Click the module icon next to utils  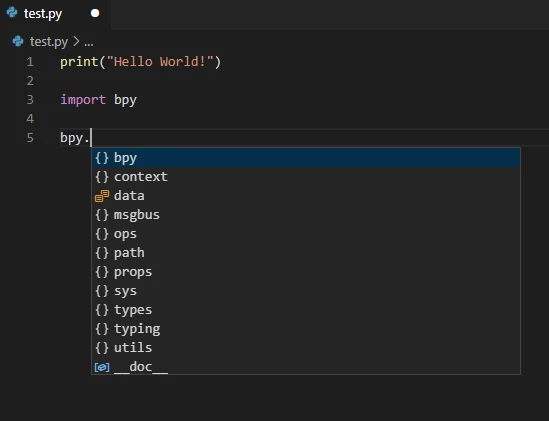point(102,348)
